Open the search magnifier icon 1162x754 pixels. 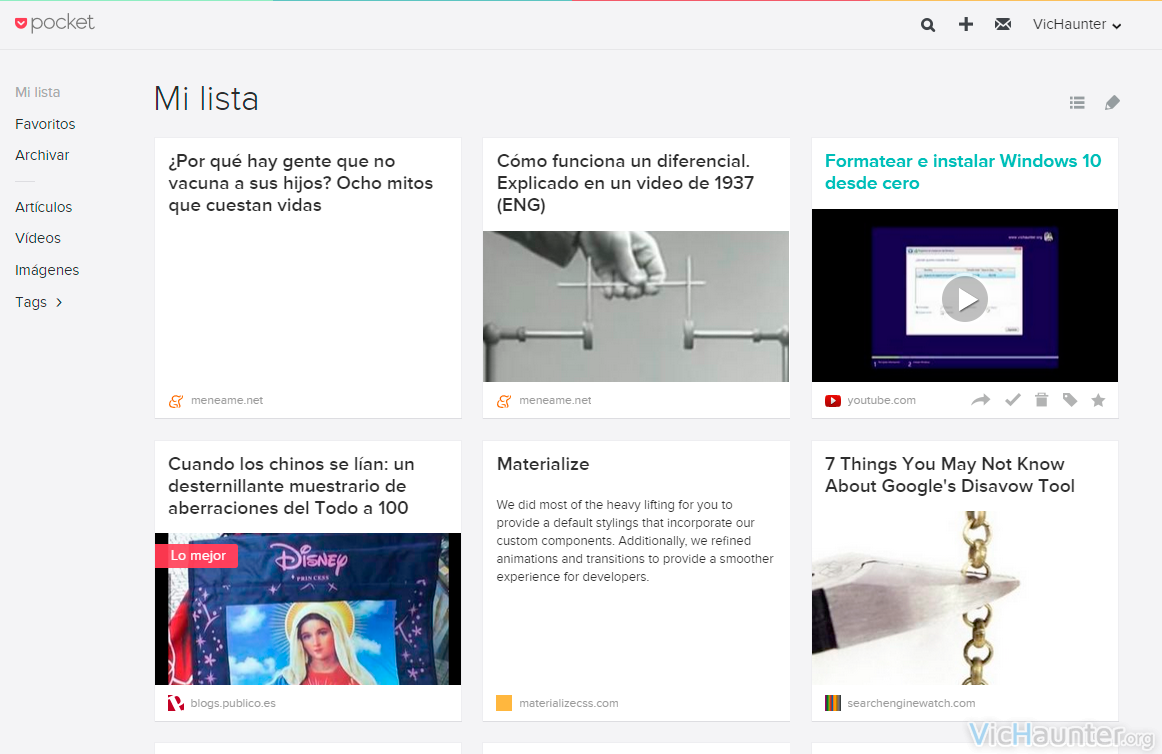coord(928,25)
